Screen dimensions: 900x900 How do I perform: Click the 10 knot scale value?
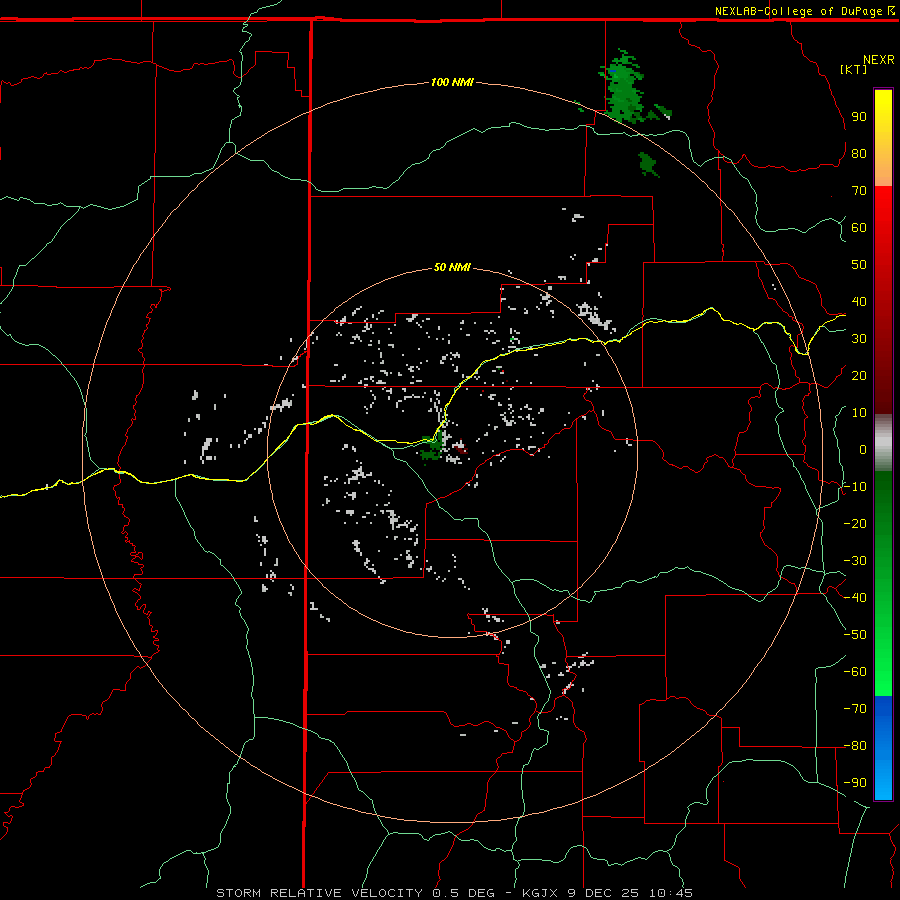[859, 413]
